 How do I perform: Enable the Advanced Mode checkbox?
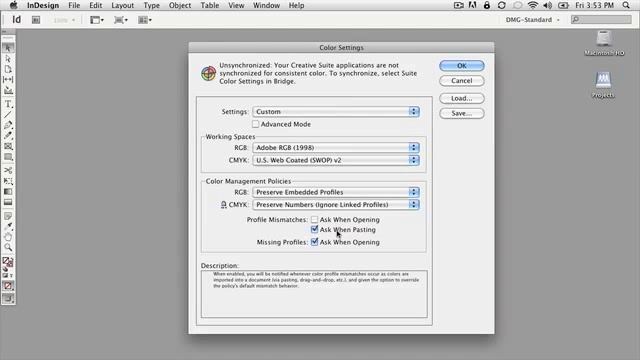pos(256,124)
